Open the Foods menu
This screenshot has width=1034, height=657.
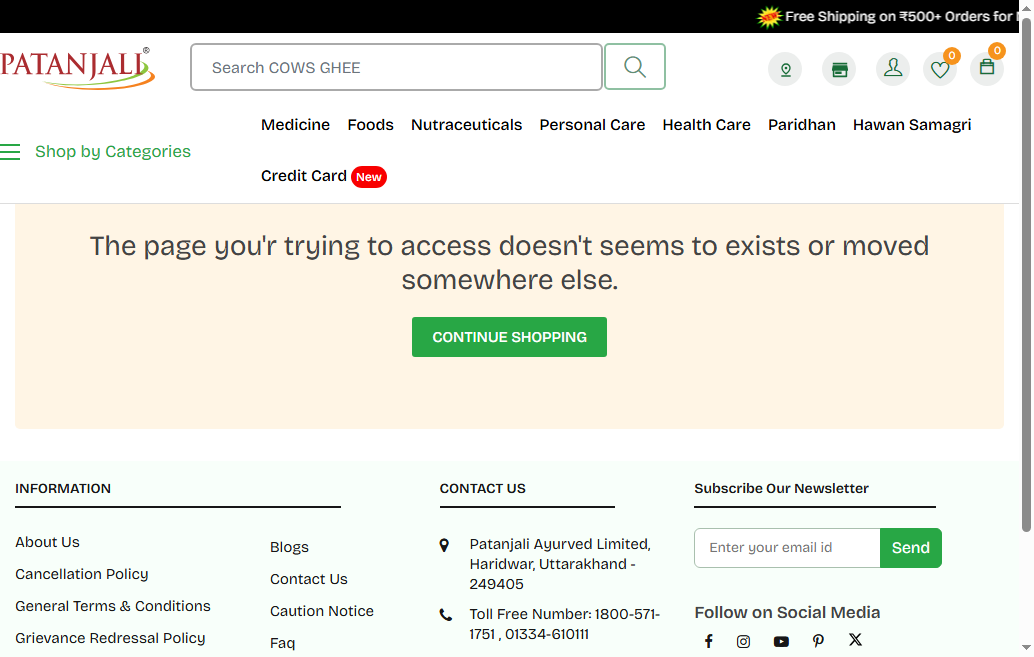pos(371,125)
